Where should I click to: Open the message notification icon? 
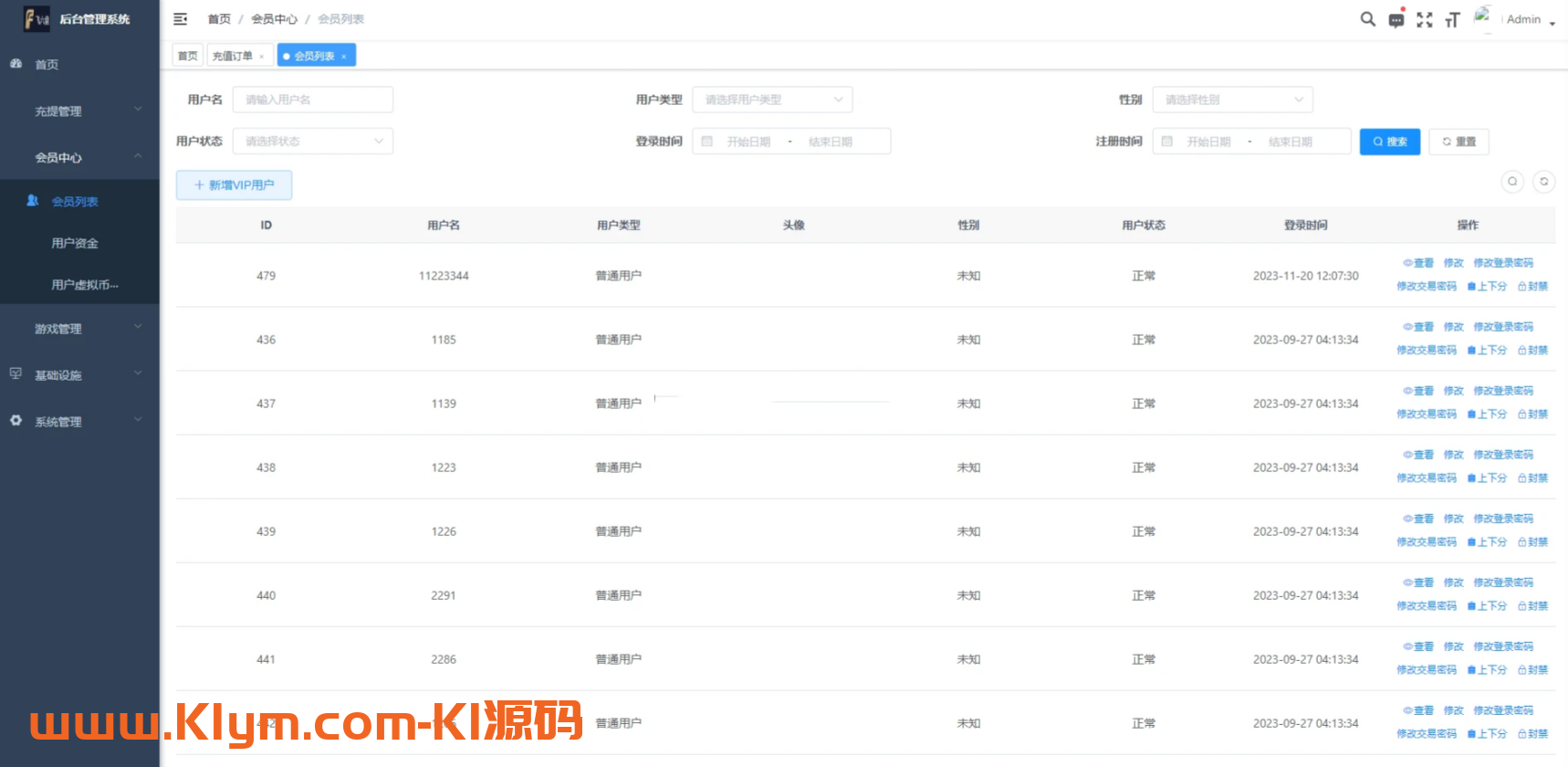pos(1396,20)
